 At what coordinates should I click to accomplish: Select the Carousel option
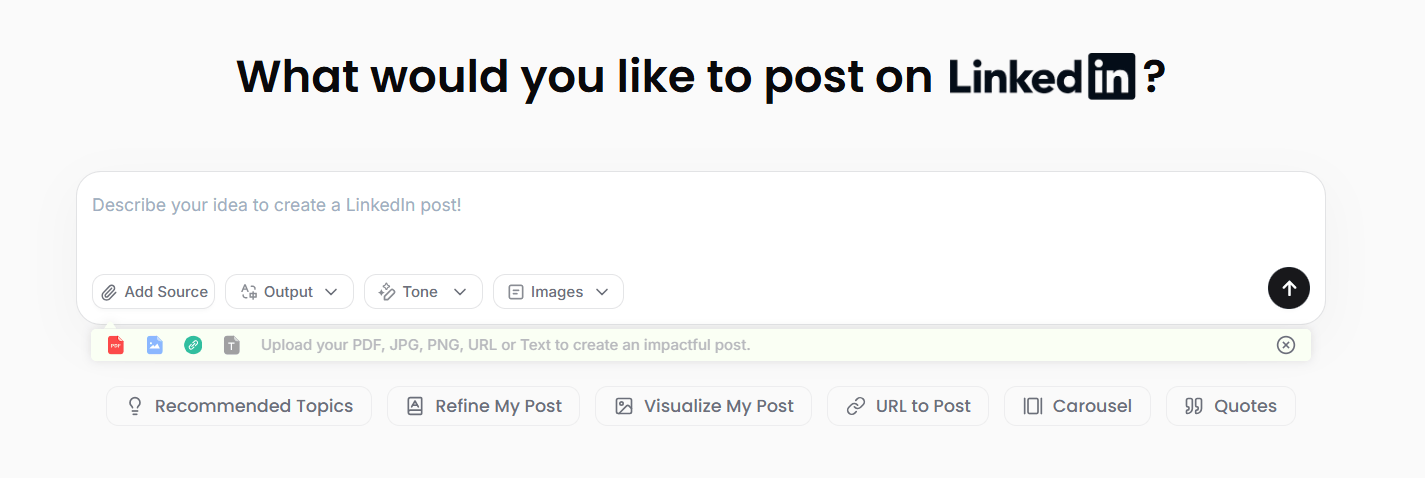1077,406
